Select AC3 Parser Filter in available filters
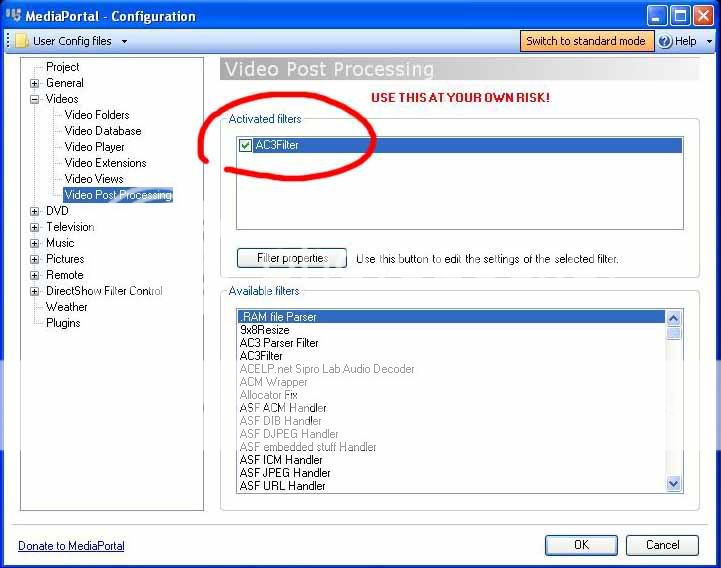Image resolution: width=721 pixels, height=568 pixels. [x=279, y=343]
